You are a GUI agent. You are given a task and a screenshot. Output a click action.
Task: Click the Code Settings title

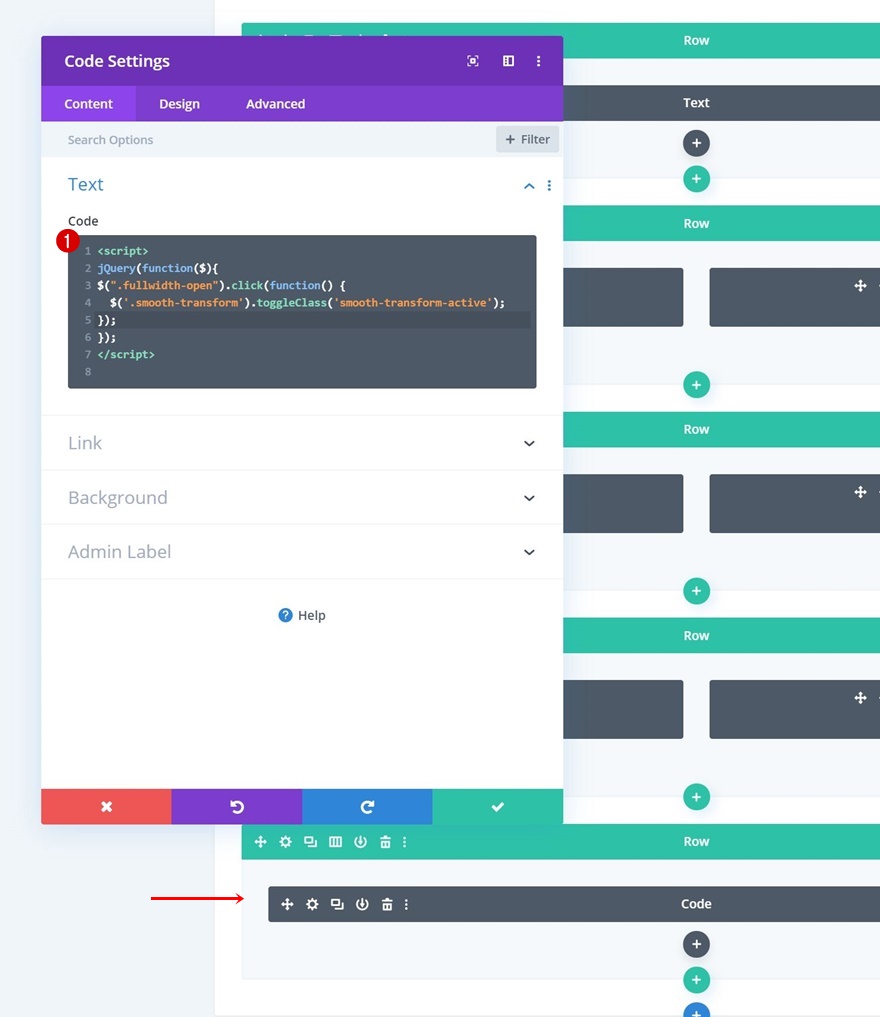coord(117,61)
